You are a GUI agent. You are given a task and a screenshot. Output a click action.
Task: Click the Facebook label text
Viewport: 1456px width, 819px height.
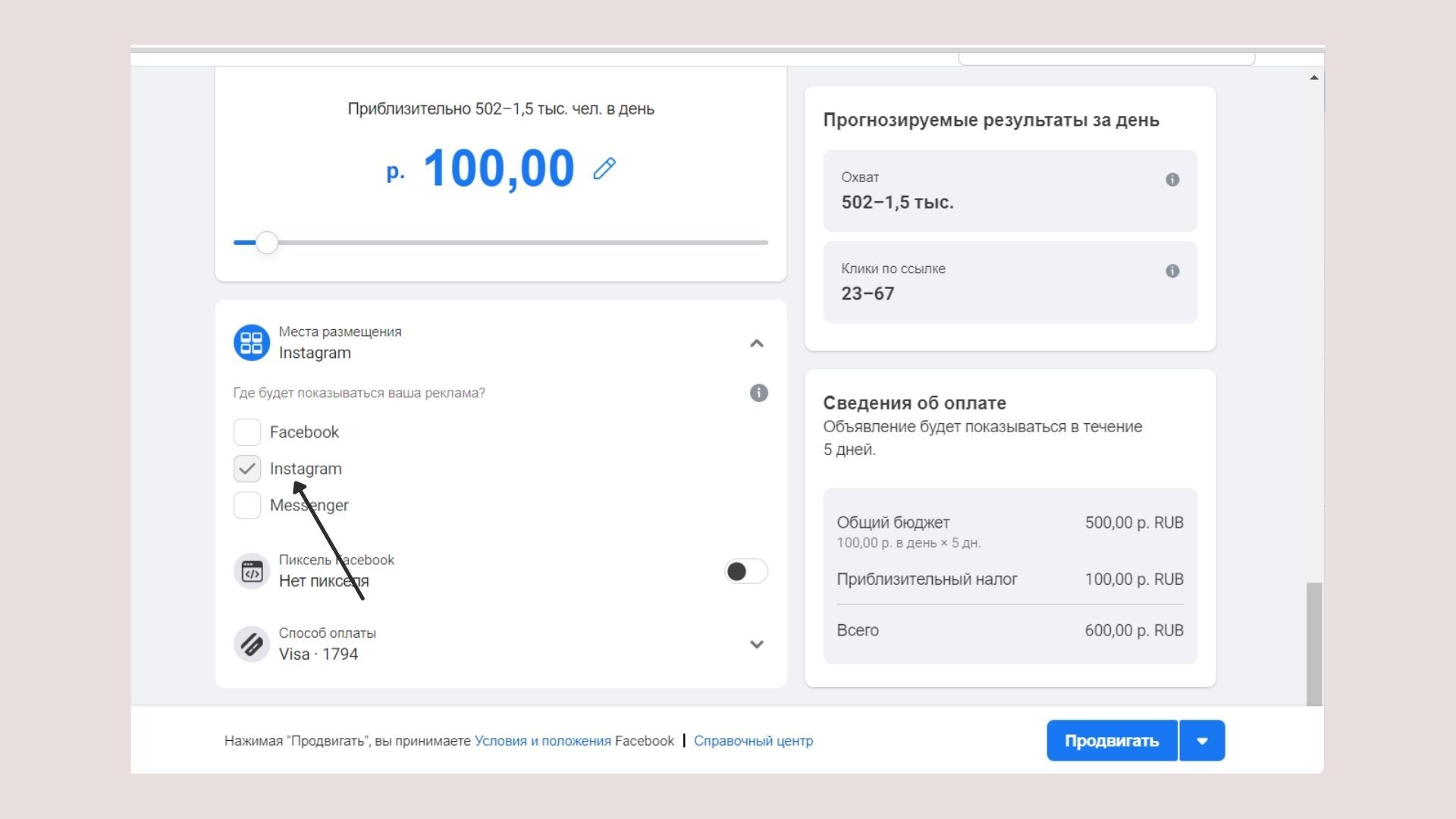click(x=304, y=432)
